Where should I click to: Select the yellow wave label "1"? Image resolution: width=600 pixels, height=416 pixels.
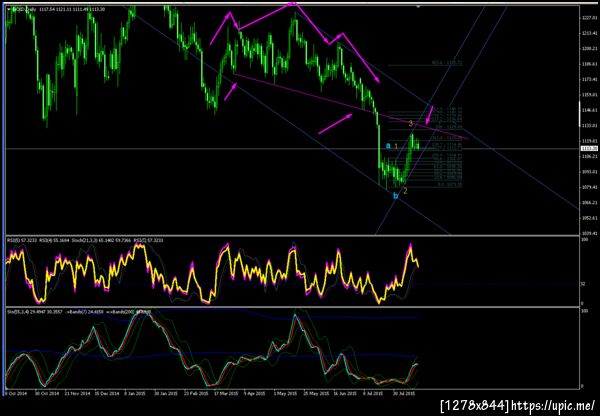point(396,146)
